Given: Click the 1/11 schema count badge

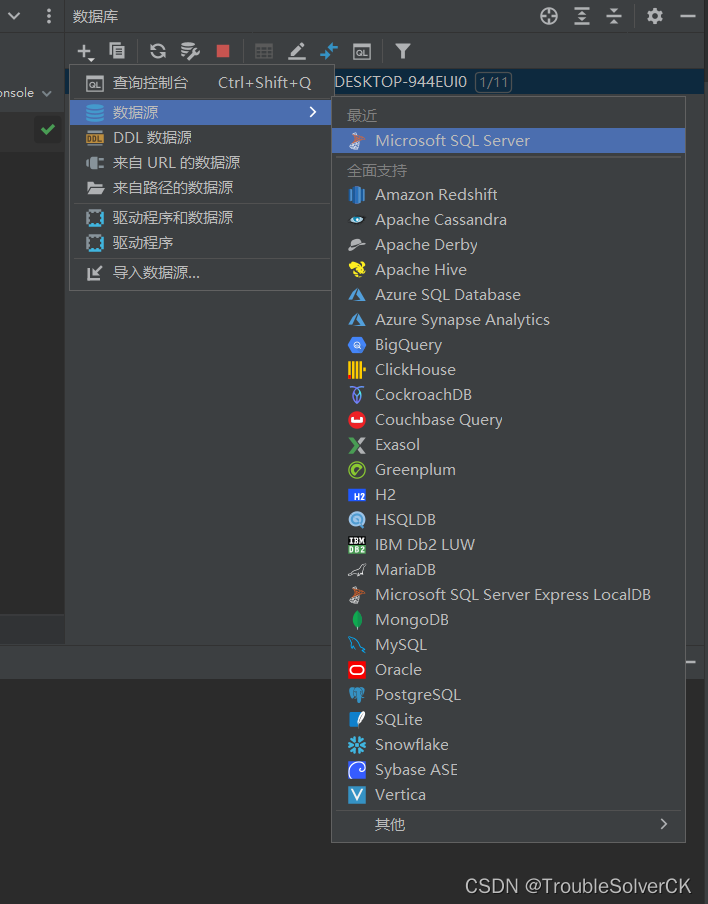Looking at the screenshot, I should [494, 82].
